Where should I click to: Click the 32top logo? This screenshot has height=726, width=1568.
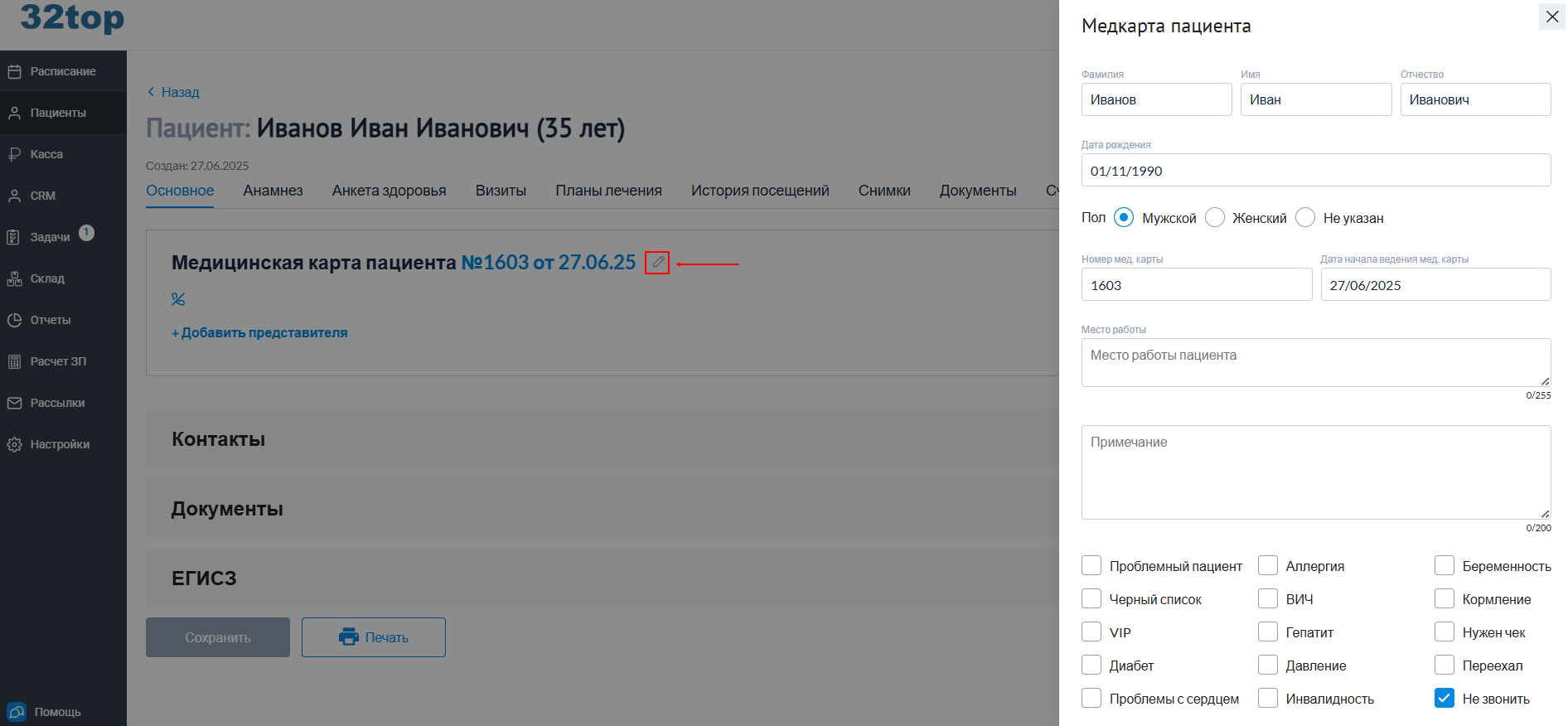tap(72, 17)
